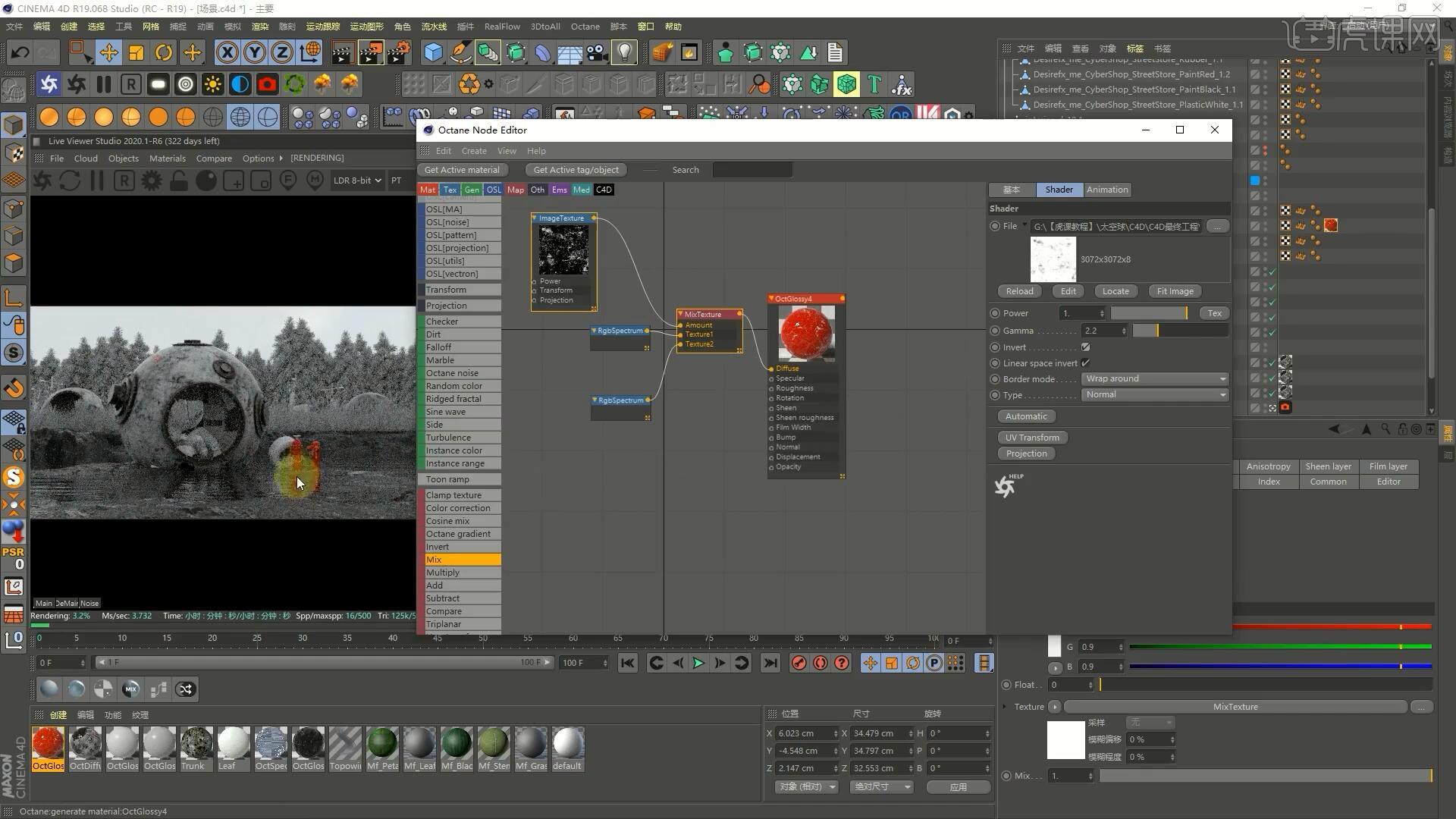Collapse the ImageTexture node triangle
The width and height of the screenshot is (1456, 819).
point(534,218)
